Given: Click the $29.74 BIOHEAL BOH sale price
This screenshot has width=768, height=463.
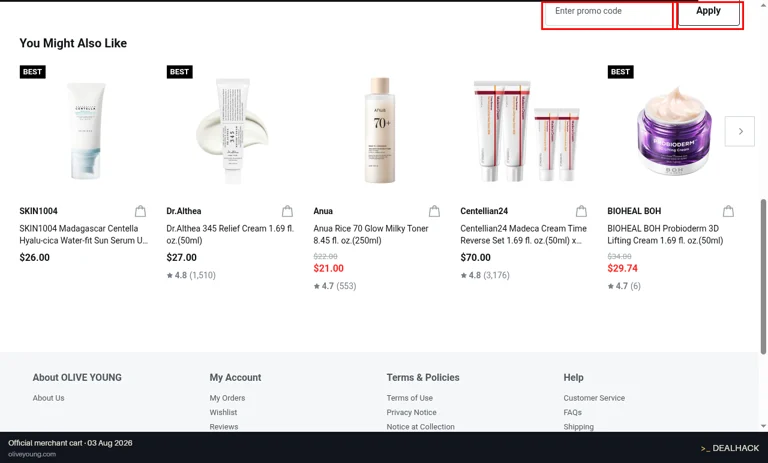Looking at the screenshot, I should pyautogui.click(x=623, y=268).
